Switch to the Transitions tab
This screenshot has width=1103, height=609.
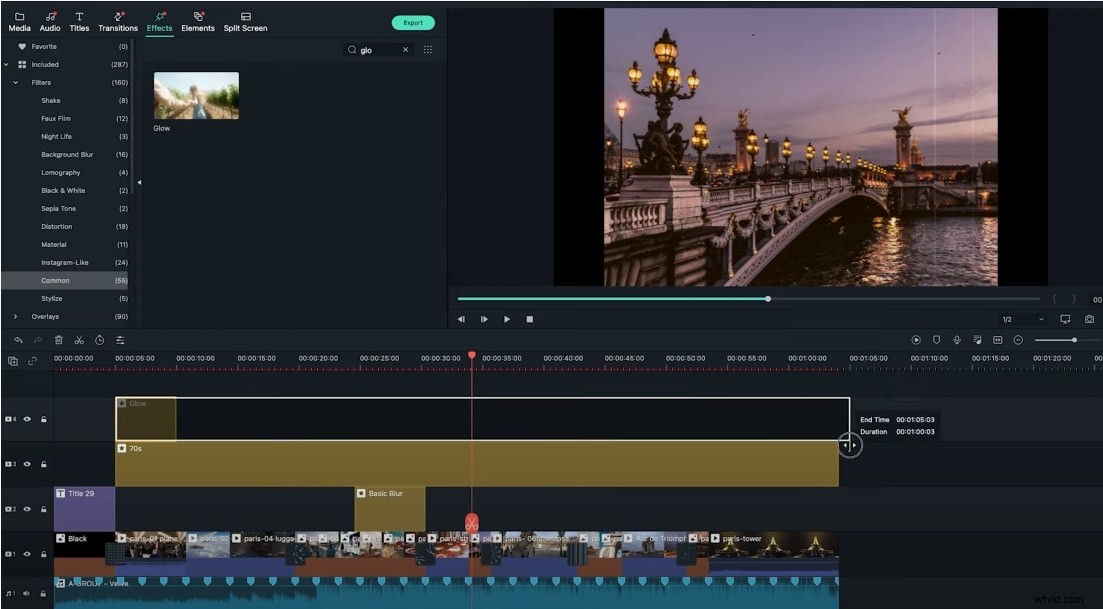[x=117, y=22]
